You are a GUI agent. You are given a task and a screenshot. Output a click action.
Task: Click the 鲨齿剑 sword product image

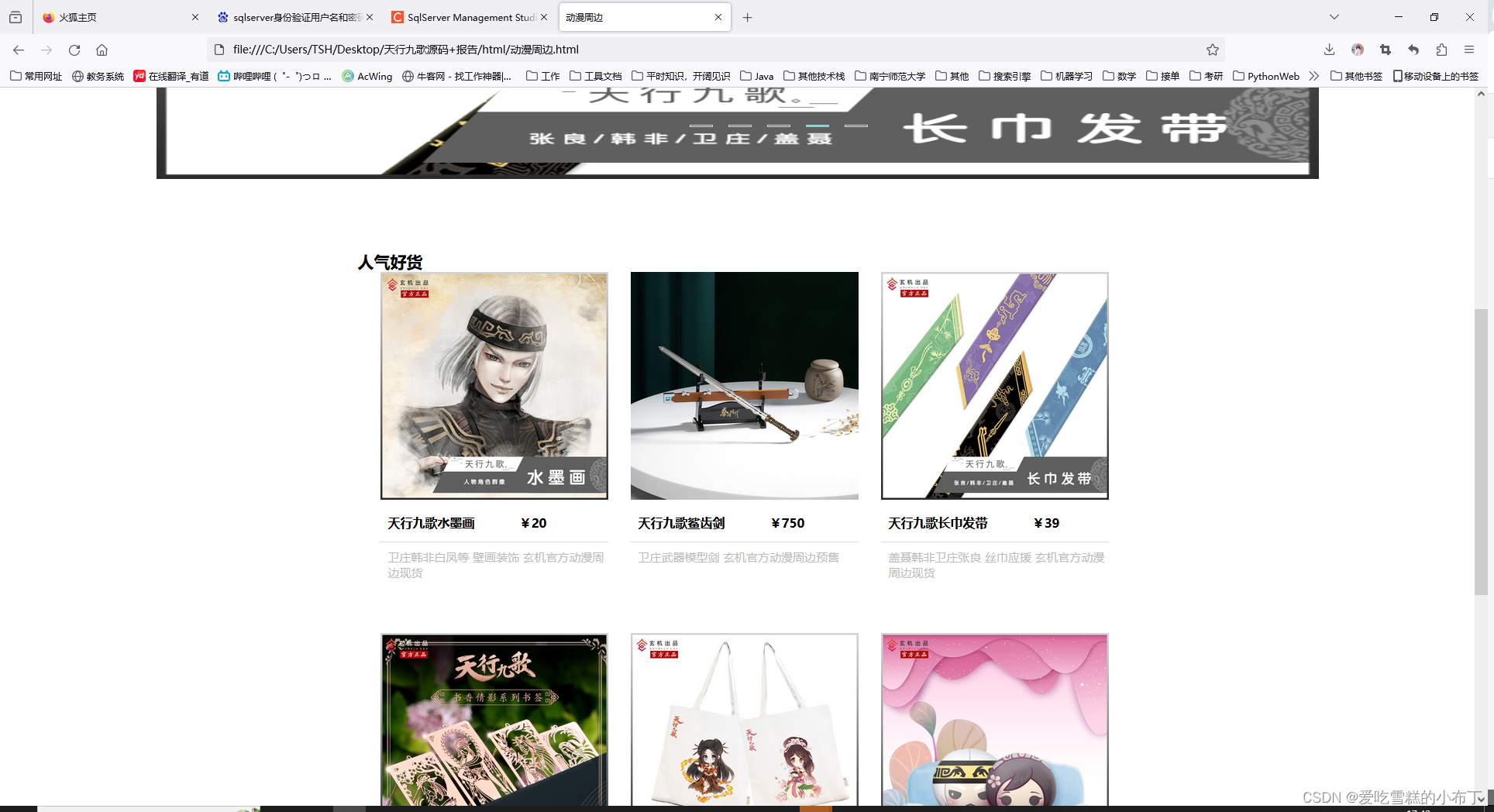pyautogui.click(x=745, y=386)
